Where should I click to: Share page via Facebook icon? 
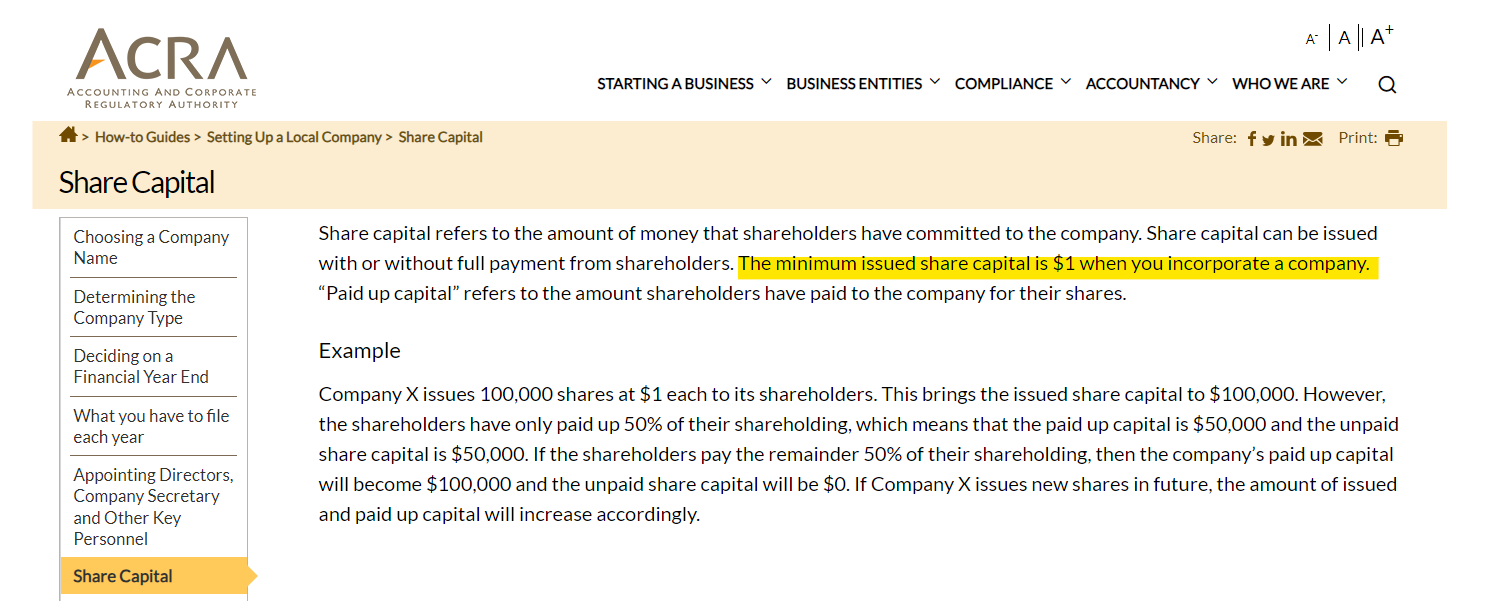1252,139
